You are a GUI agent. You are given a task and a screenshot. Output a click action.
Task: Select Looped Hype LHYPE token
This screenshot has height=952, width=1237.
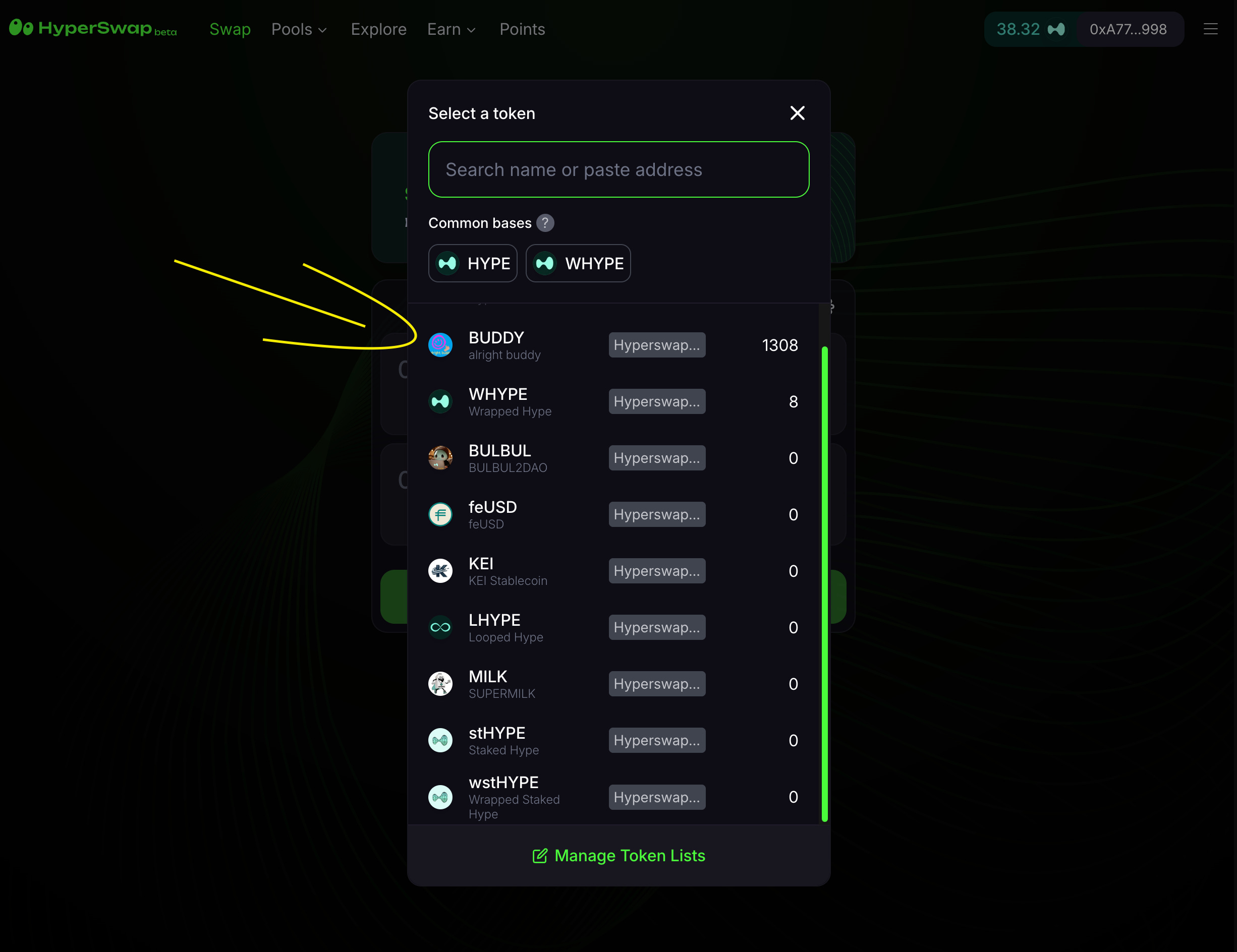[614, 627]
